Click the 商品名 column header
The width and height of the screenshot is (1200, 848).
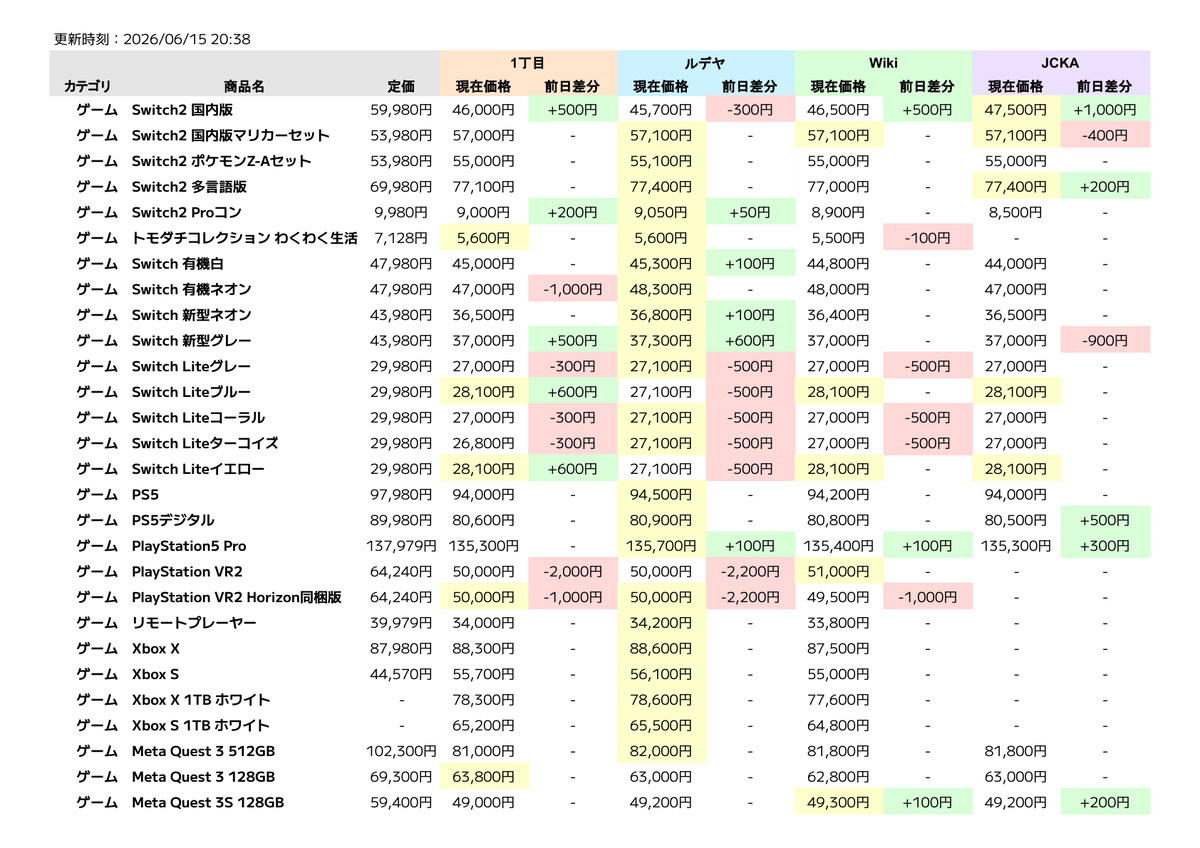click(244, 87)
